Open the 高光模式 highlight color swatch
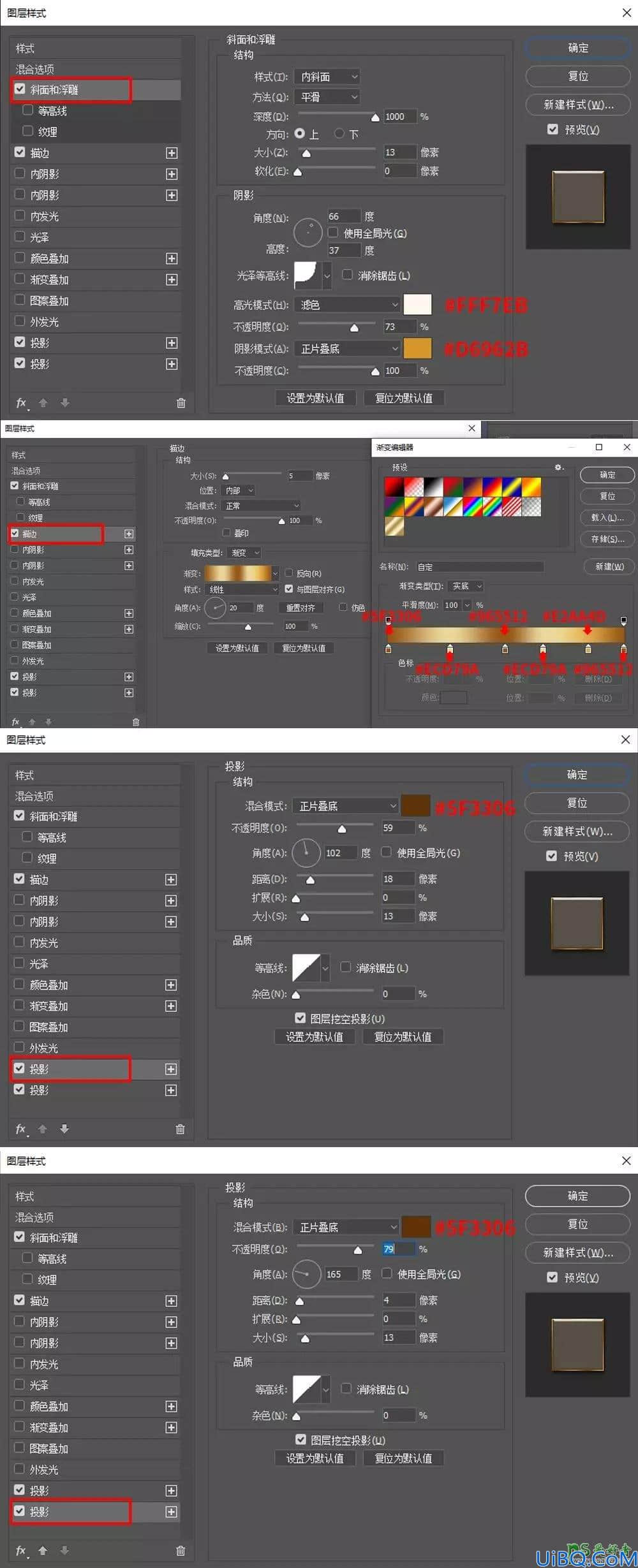This screenshot has height=1568, width=638. [417, 305]
